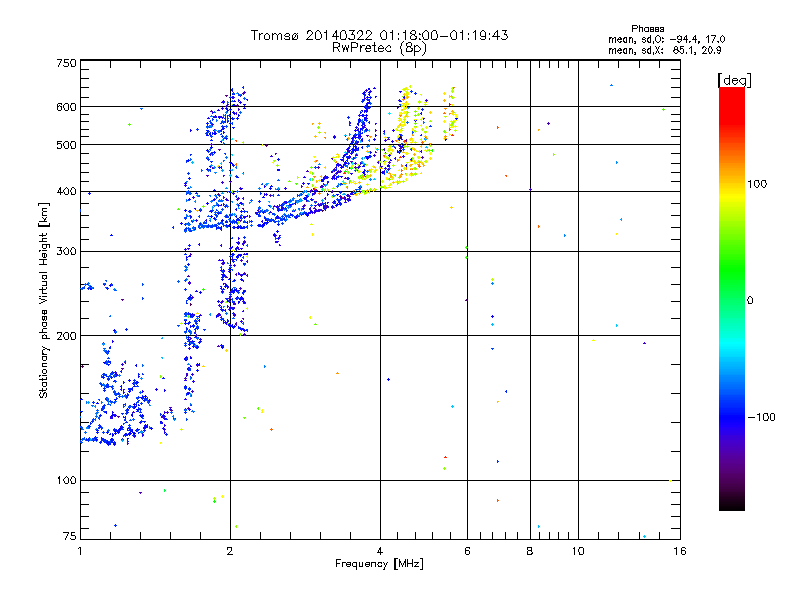Click colorbar tick label '100'

tap(757, 184)
